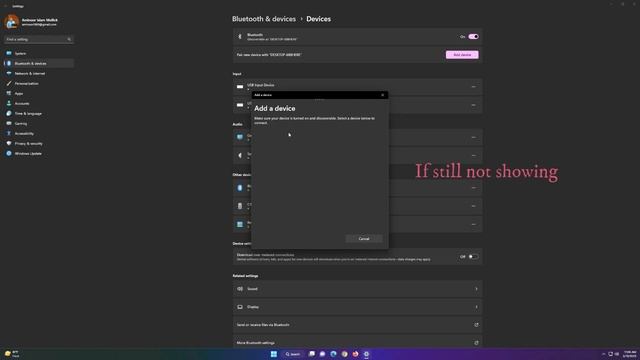The image size is (640, 360).
Task: Open more options for first Other devices row
Action: (x=473, y=188)
